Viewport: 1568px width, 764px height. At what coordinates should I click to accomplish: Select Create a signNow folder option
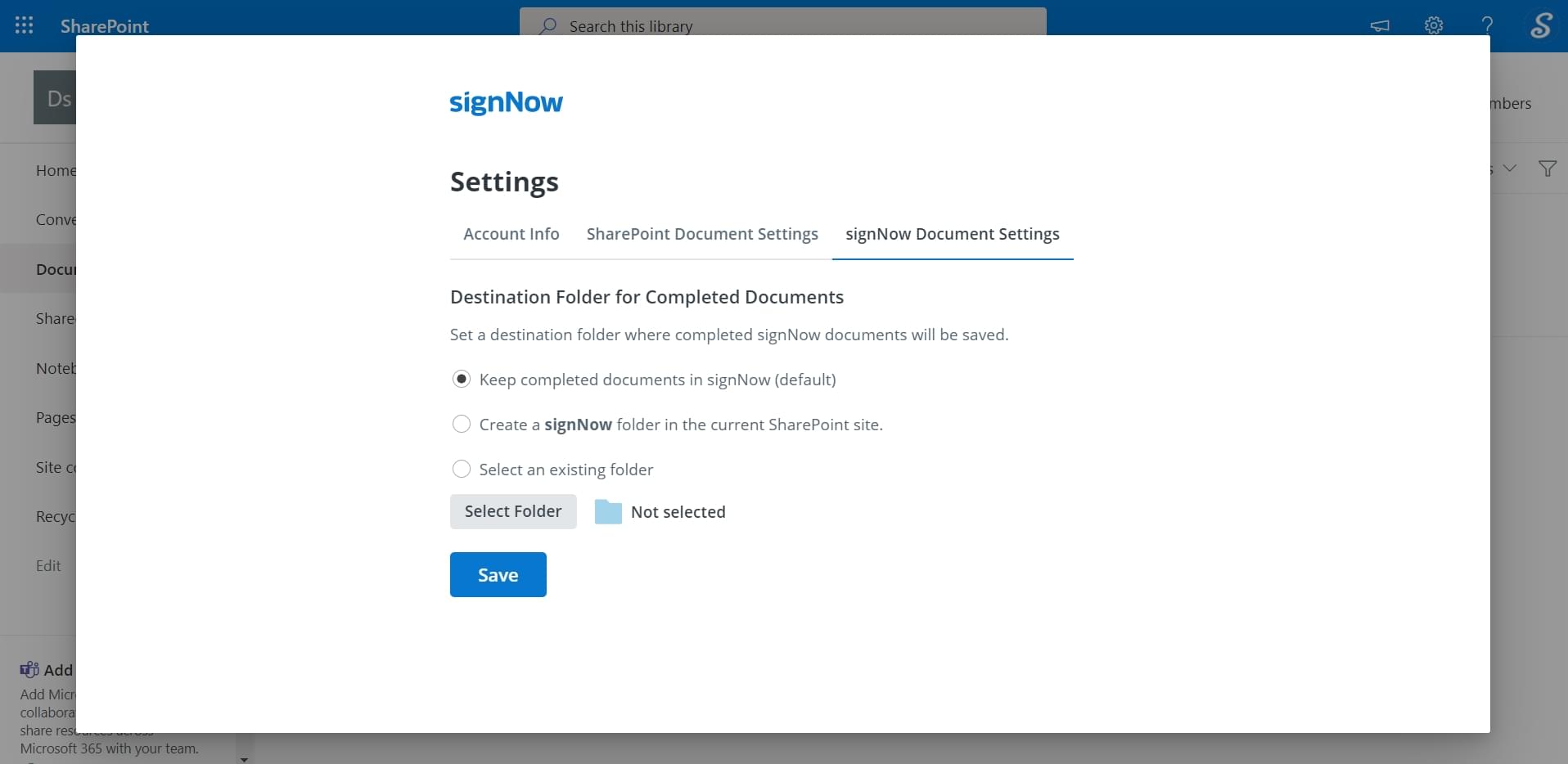click(x=462, y=425)
